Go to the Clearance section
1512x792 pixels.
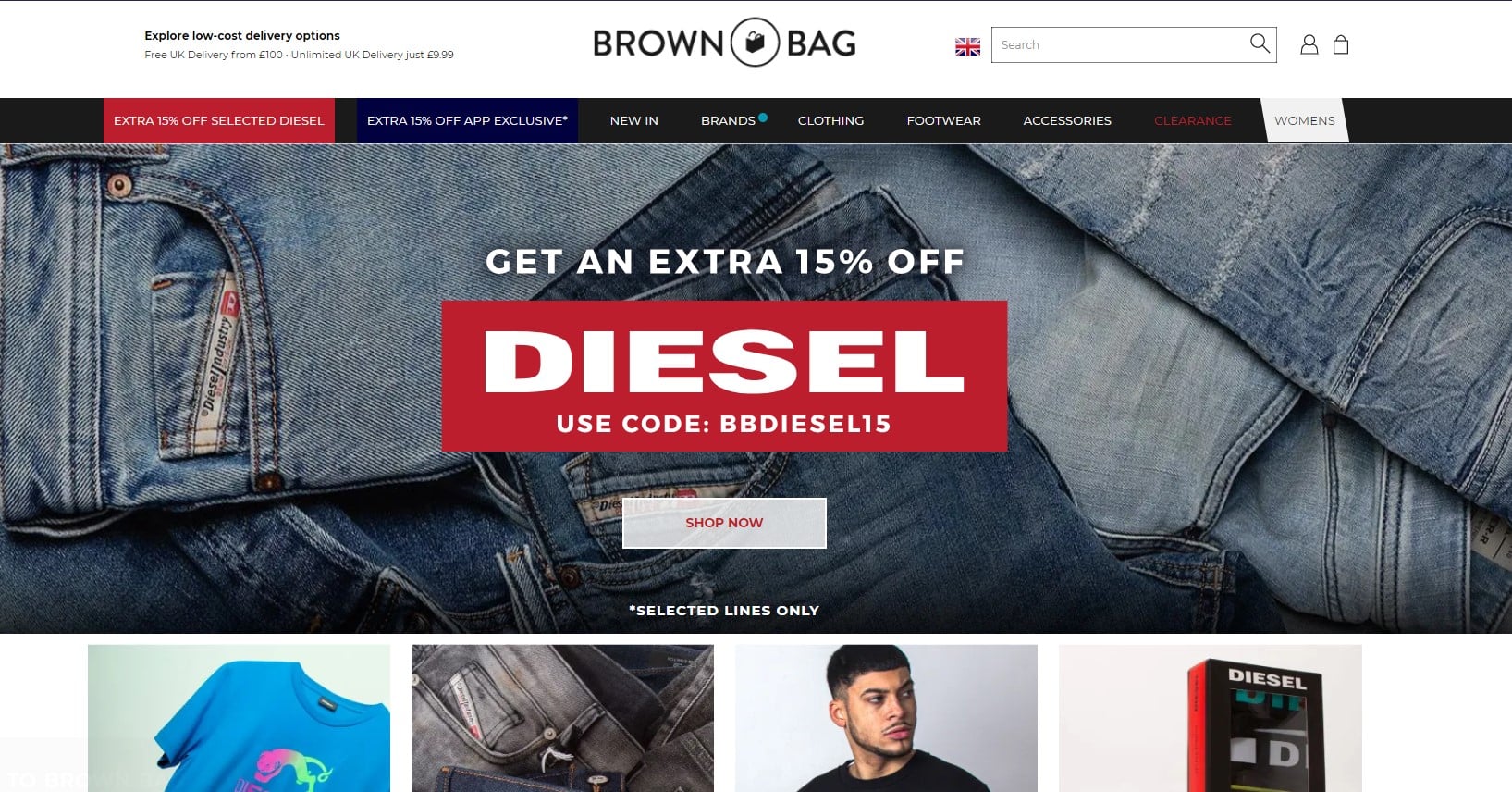coord(1193,120)
